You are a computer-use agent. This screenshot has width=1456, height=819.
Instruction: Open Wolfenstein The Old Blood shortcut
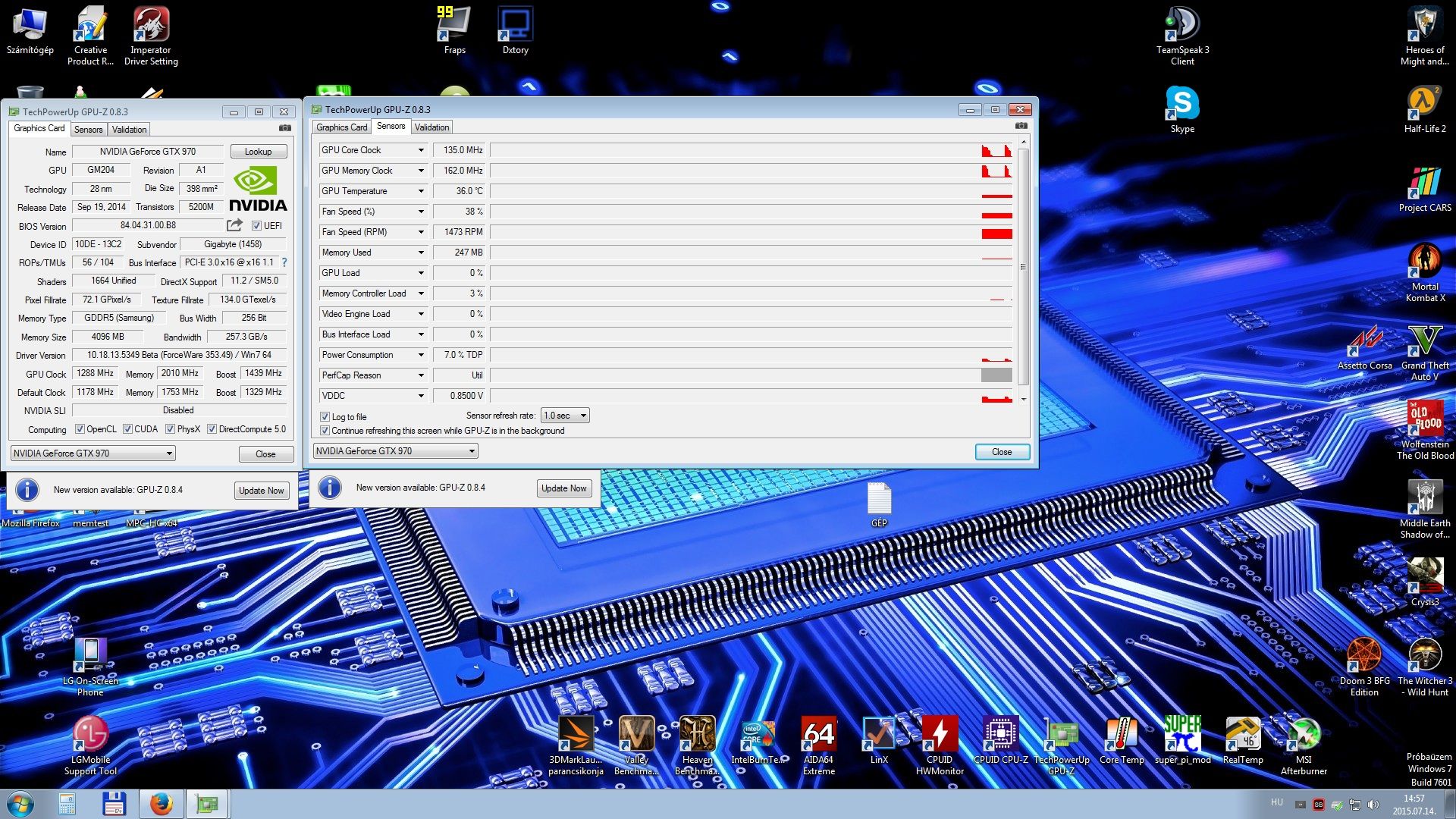click(x=1425, y=430)
